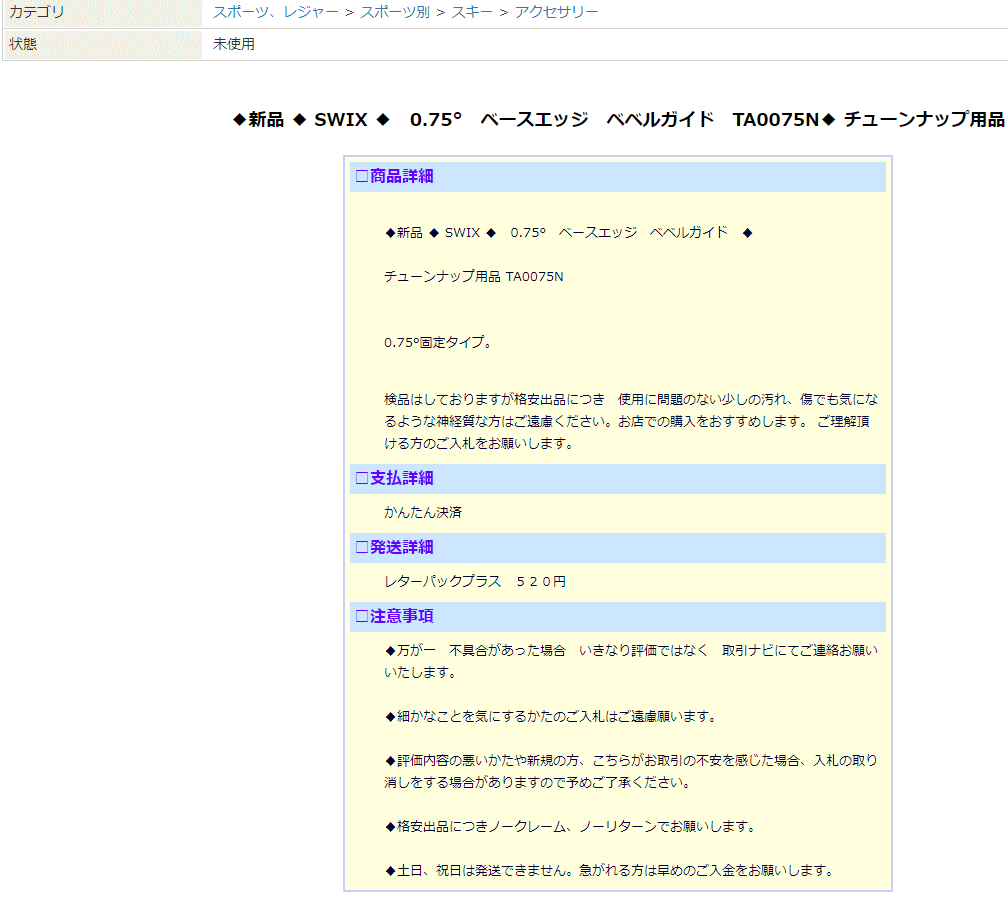This screenshot has width=1008, height=898.
Task: Click the レターパックプラス 520円 shipping text
Action: 475,581
